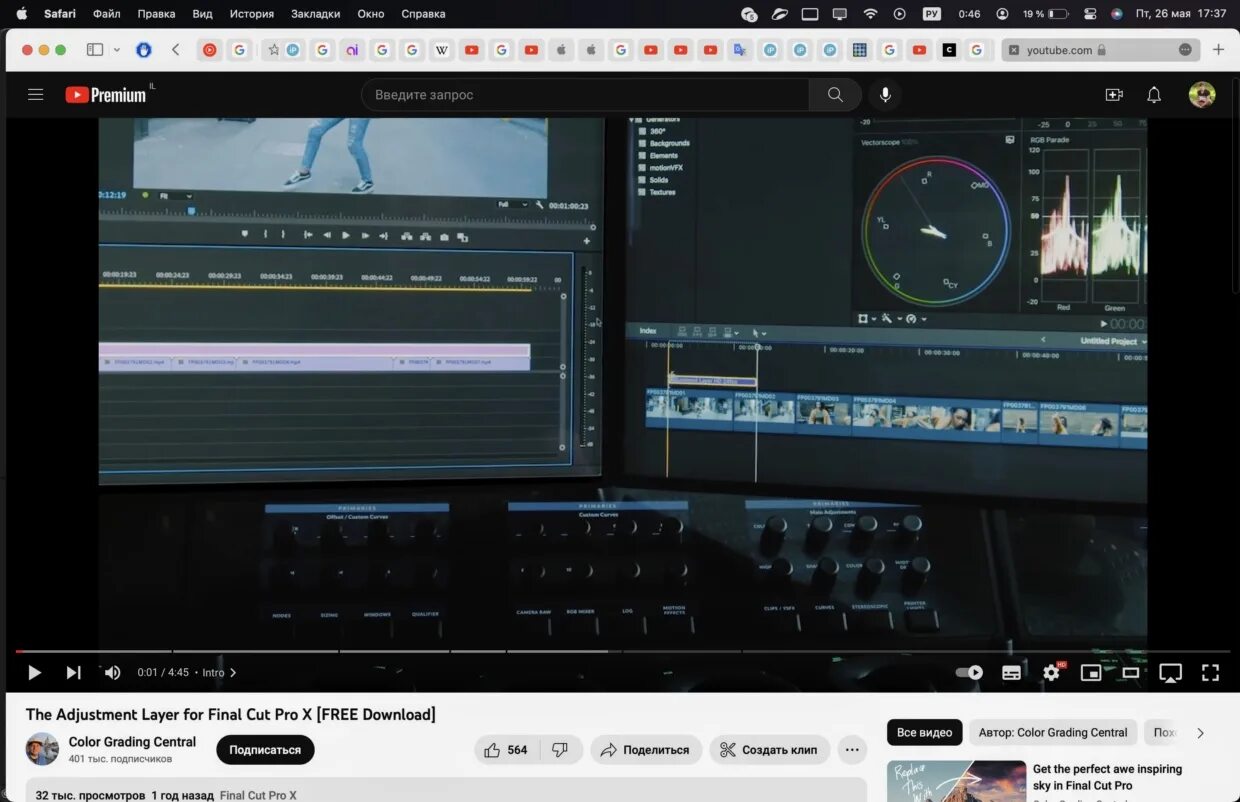Viewport: 1240px width, 802px height.
Task: Play the video
Action: [33, 672]
